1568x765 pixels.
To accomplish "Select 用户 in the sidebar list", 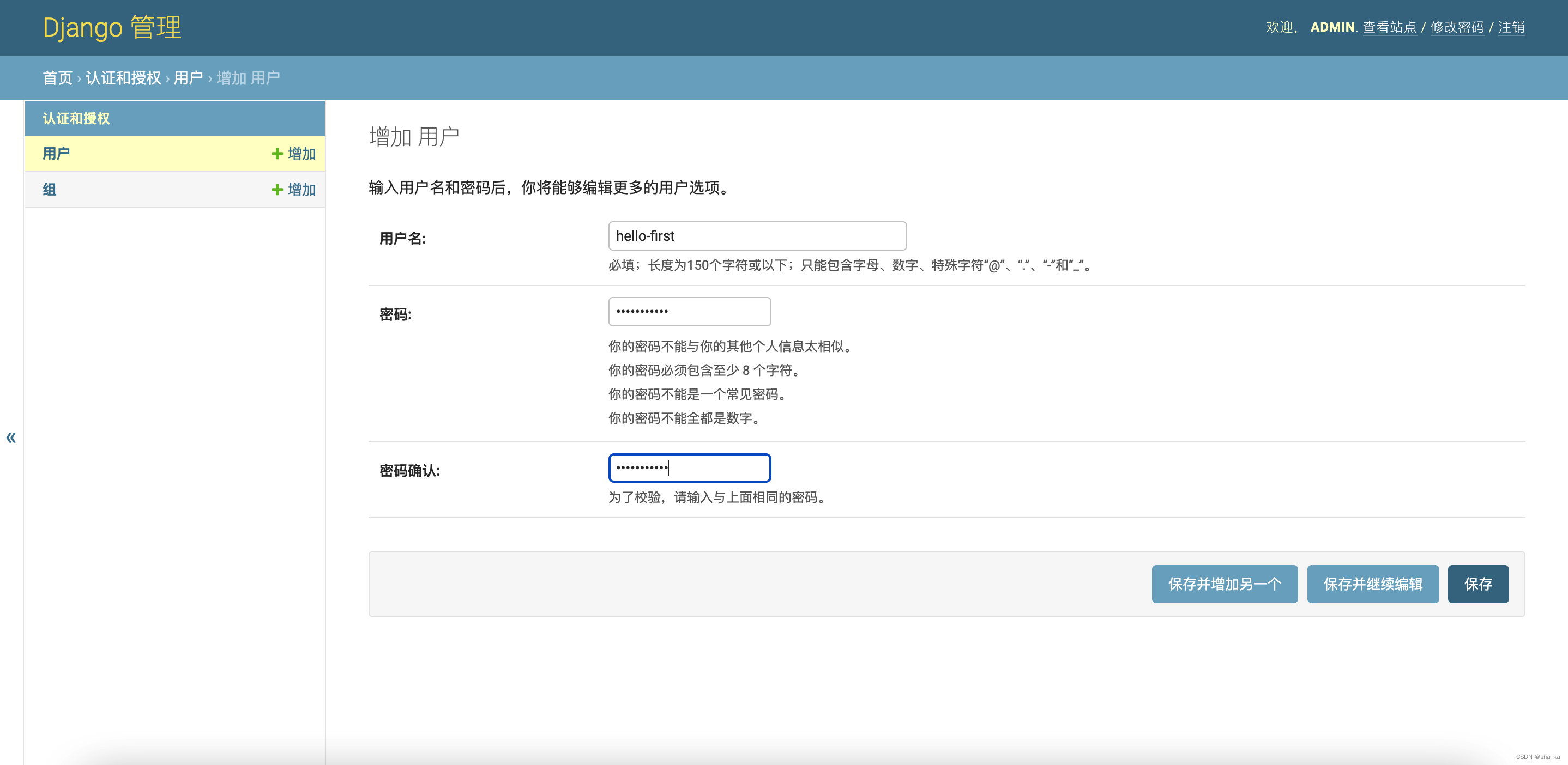I will coord(56,154).
